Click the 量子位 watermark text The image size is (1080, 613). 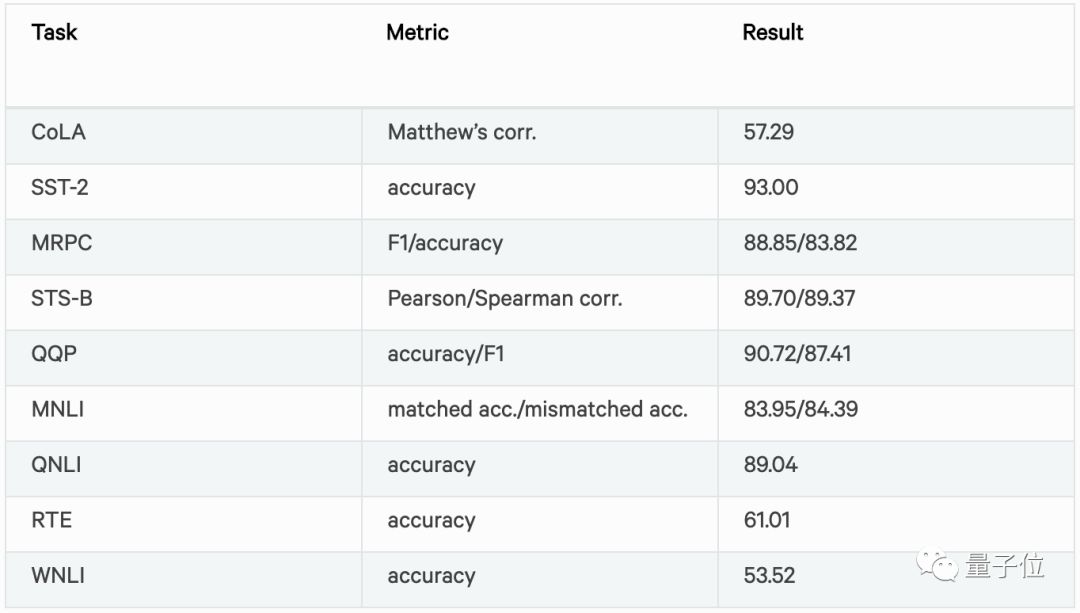(1005, 567)
